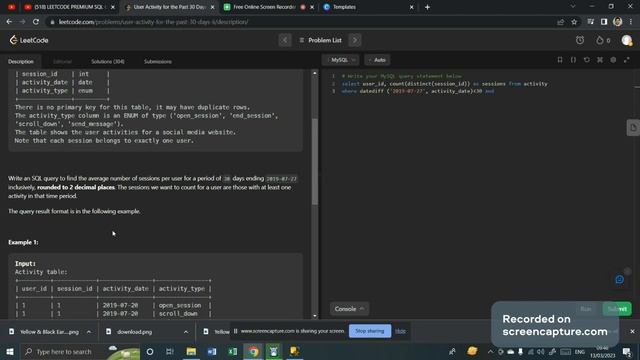
Task: Open the editor settings gear
Action: [x=613, y=60]
